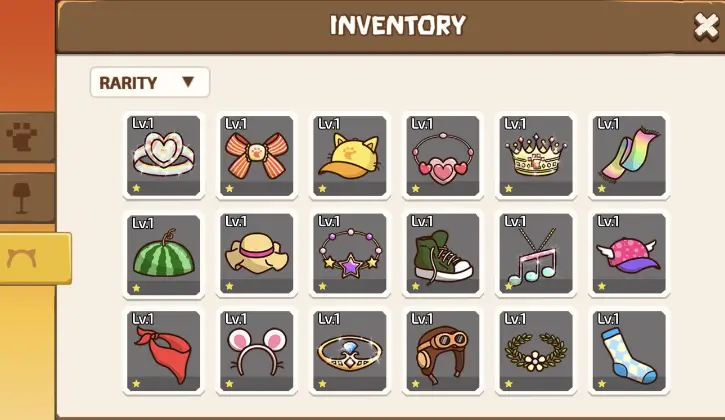Select the heart ring accessory
The width and height of the screenshot is (725, 420).
[164, 156]
